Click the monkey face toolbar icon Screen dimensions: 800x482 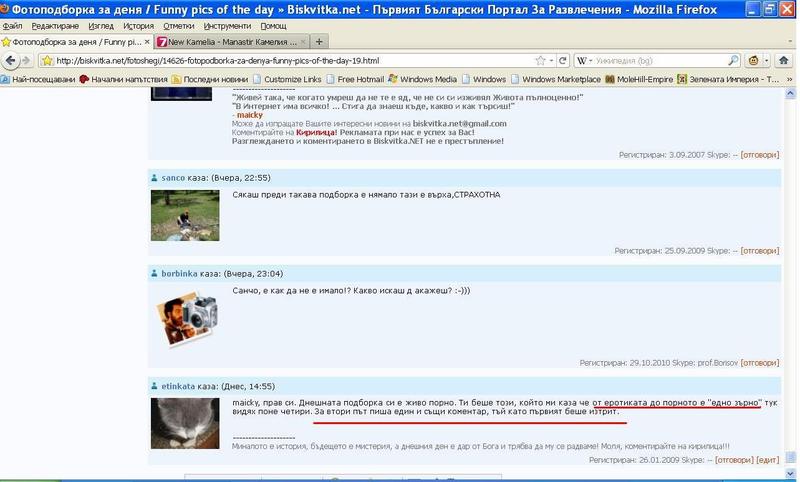(753, 61)
